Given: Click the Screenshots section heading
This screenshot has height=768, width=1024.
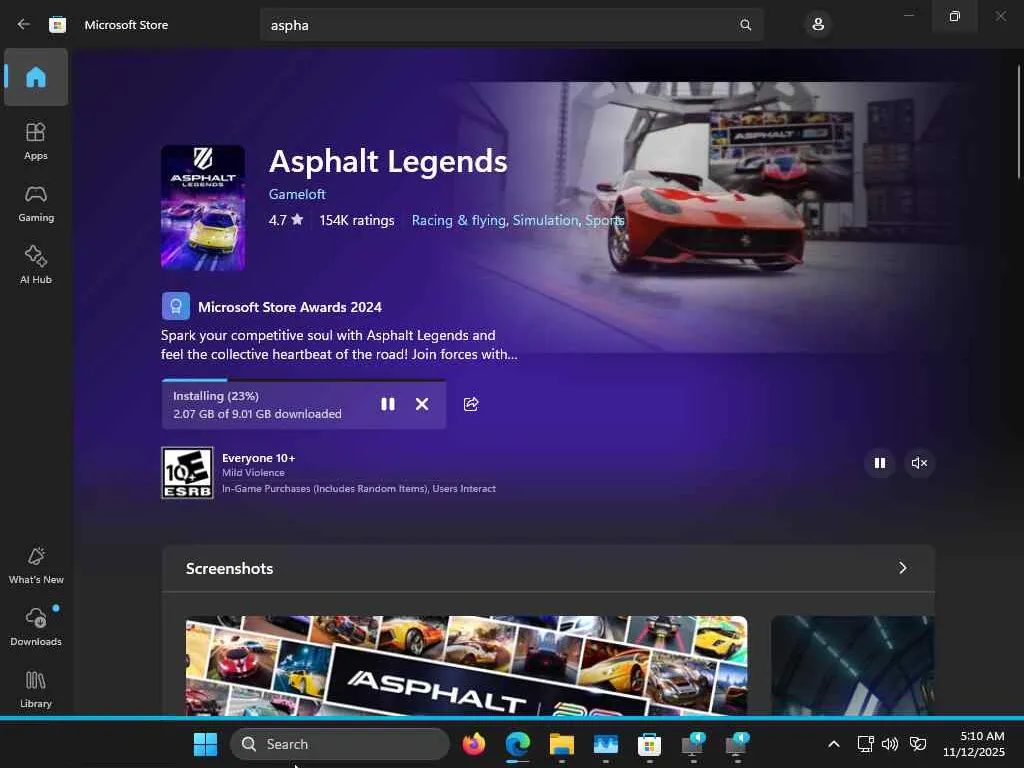Looking at the screenshot, I should click(x=229, y=569).
